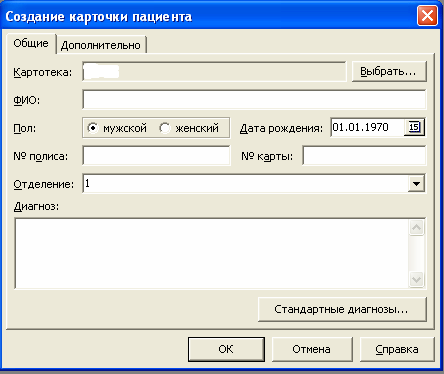Open Стандартные диагнозы... list

[x=342, y=309]
